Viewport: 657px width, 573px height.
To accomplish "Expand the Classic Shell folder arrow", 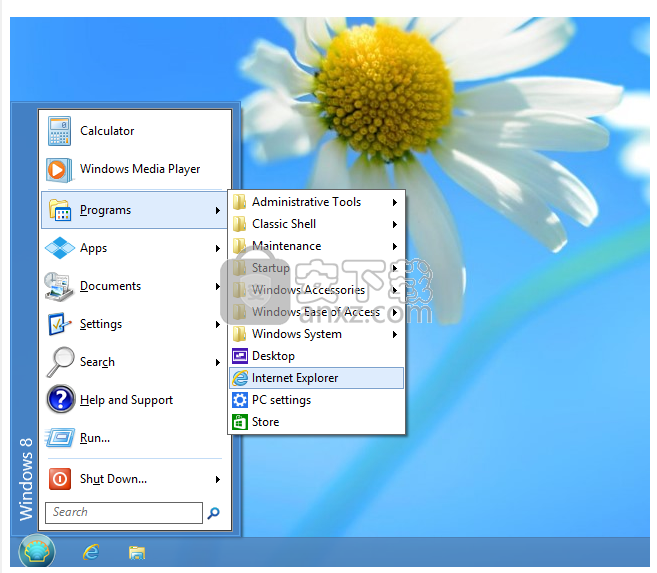I will point(395,225).
